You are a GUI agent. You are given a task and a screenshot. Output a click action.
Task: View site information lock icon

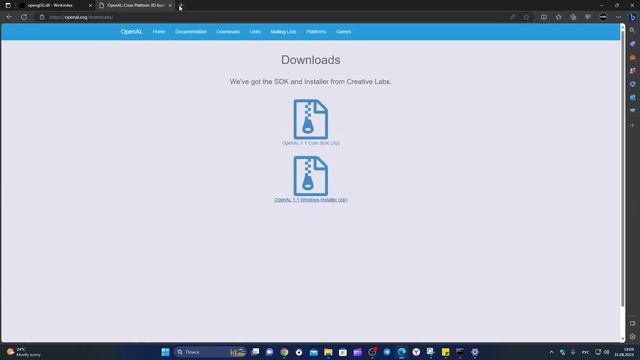click(x=42, y=17)
